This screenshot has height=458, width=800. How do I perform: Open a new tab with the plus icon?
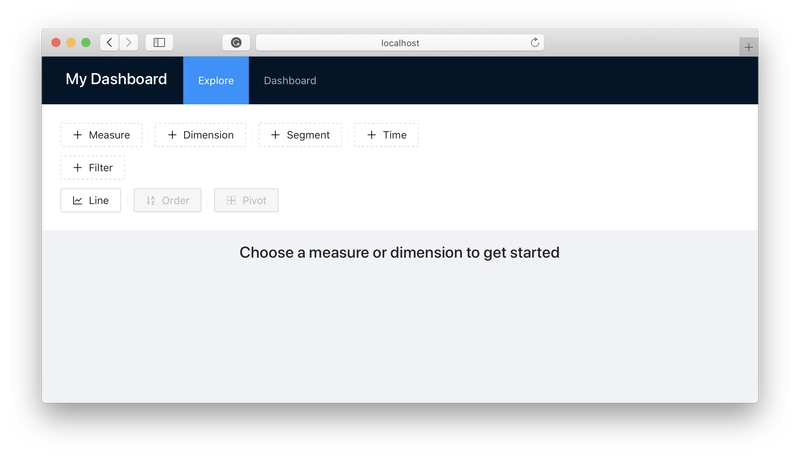[x=748, y=47]
